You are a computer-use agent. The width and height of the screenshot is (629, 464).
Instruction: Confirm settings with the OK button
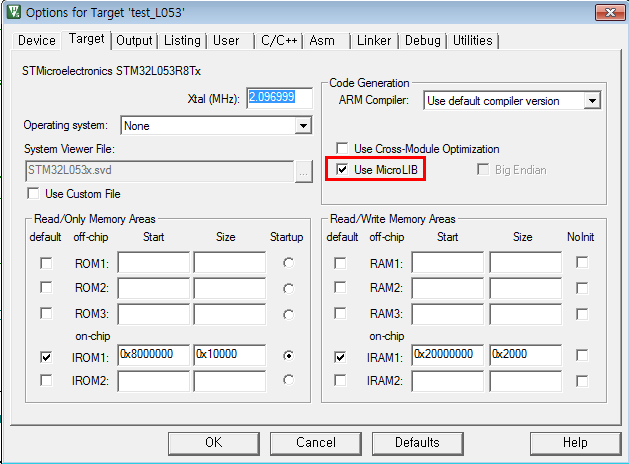[x=214, y=443]
